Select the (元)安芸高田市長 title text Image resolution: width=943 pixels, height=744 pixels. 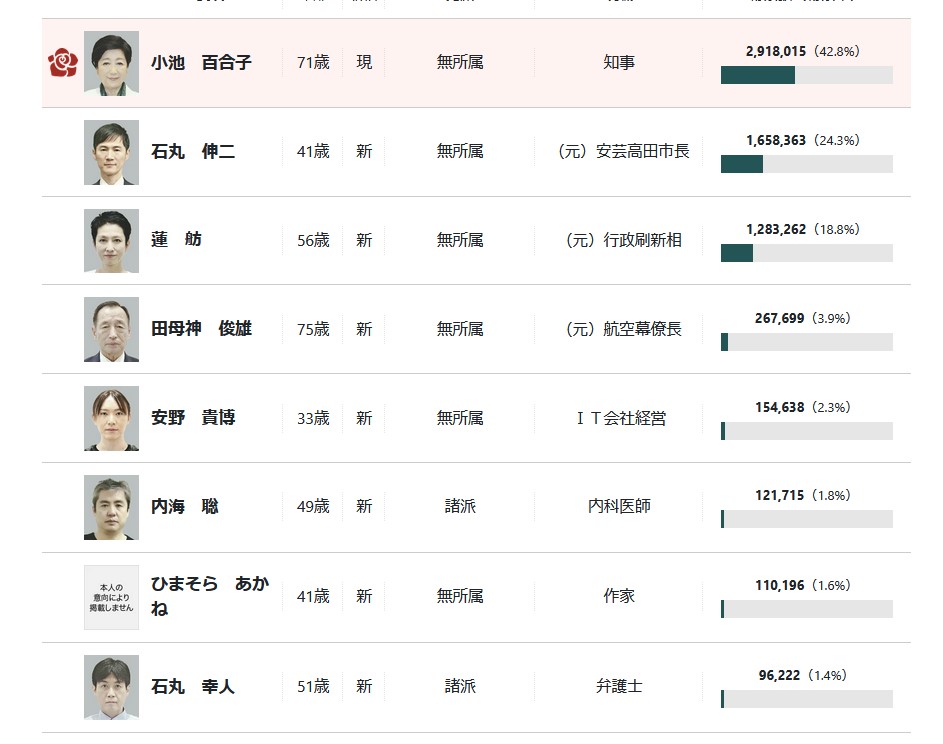click(624, 152)
